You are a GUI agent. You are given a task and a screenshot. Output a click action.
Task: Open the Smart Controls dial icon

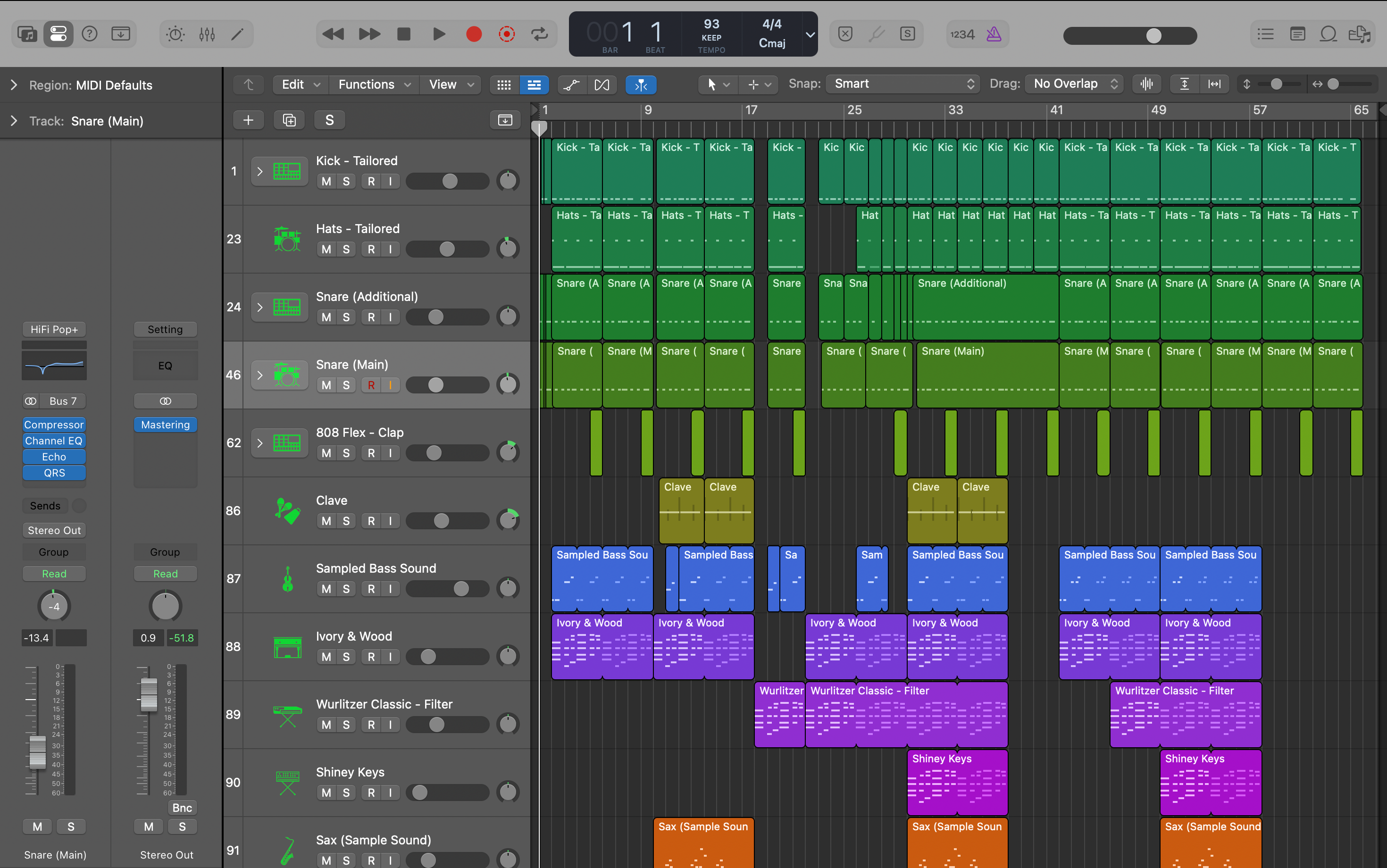(x=175, y=34)
